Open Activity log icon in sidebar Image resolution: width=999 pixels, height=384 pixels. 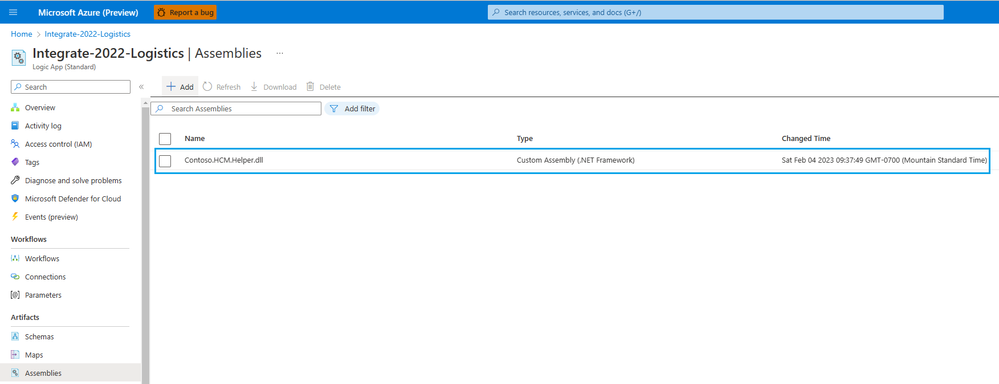tap(15, 126)
